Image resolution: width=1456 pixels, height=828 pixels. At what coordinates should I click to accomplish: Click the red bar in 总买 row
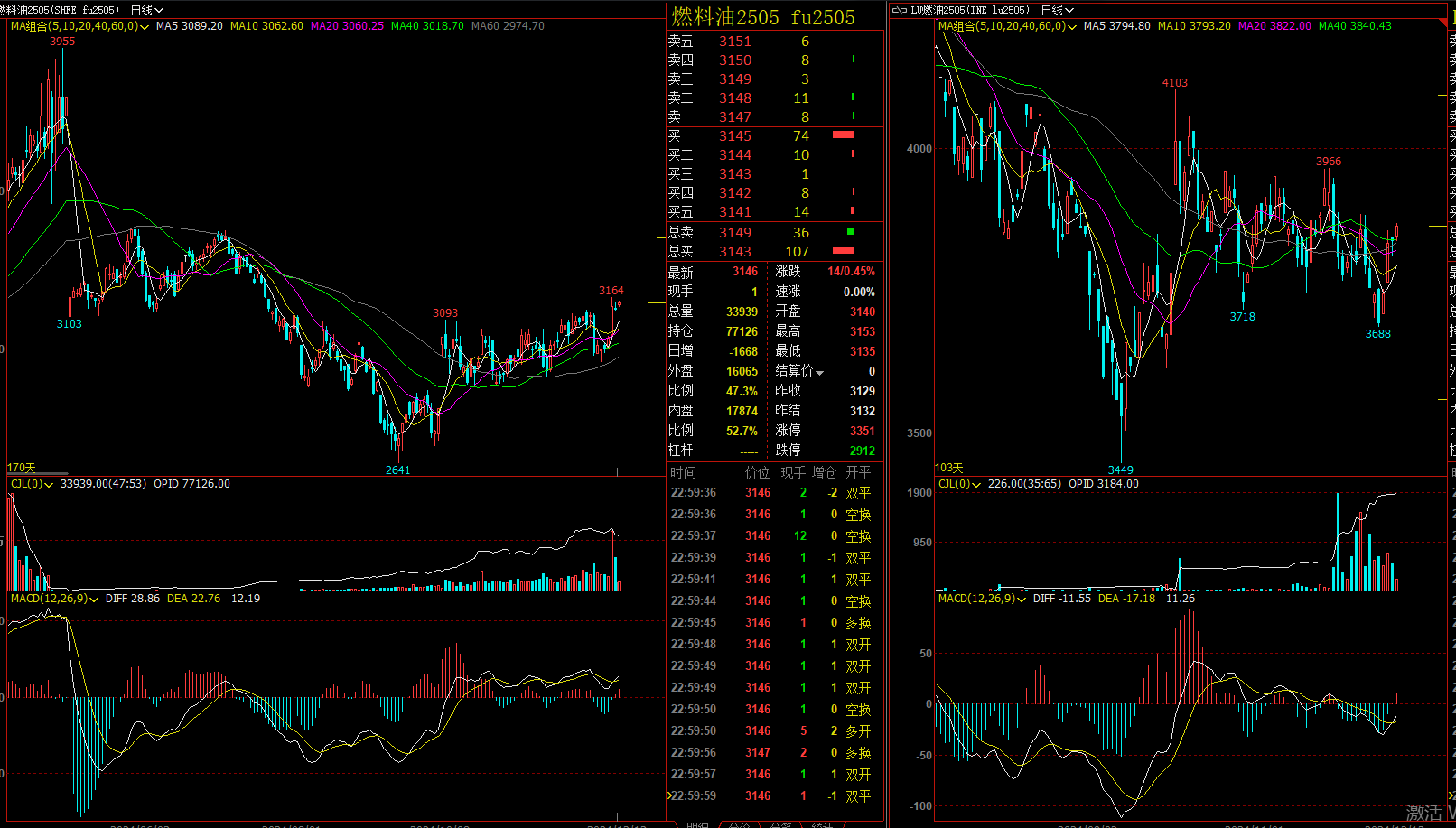pos(843,251)
